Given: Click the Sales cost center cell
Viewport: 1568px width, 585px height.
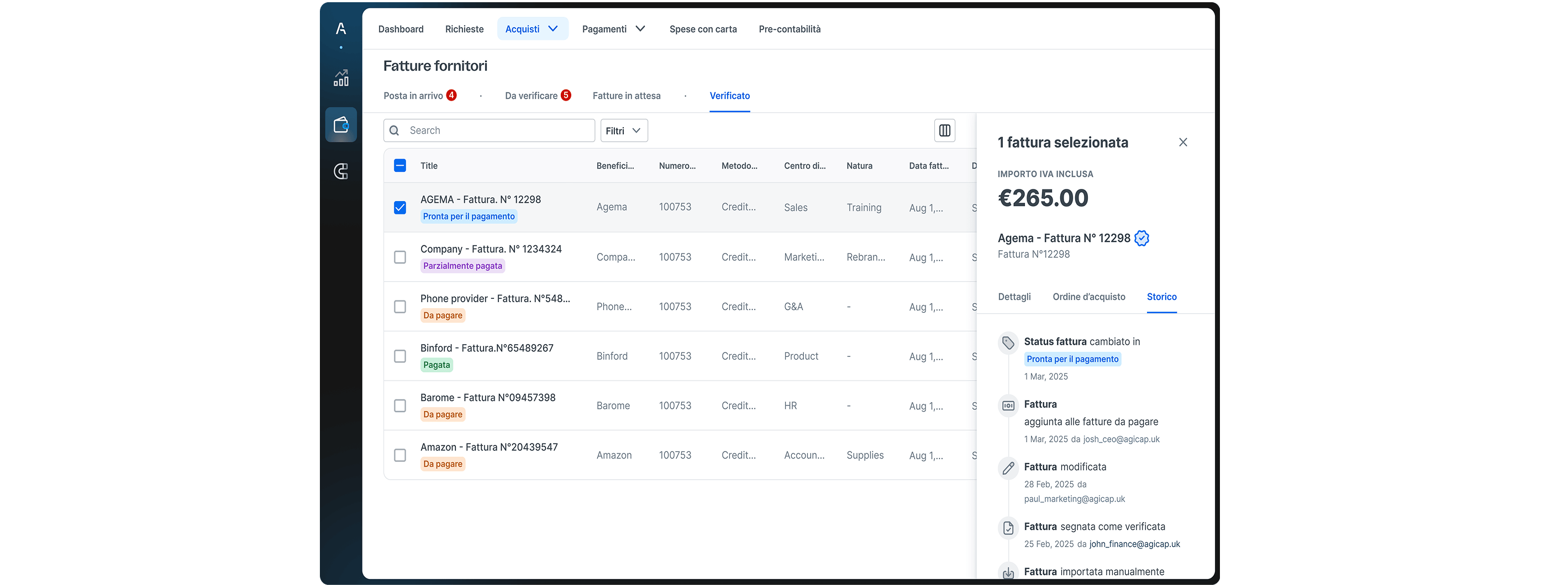Looking at the screenshot, I should (x=796, y=208).
